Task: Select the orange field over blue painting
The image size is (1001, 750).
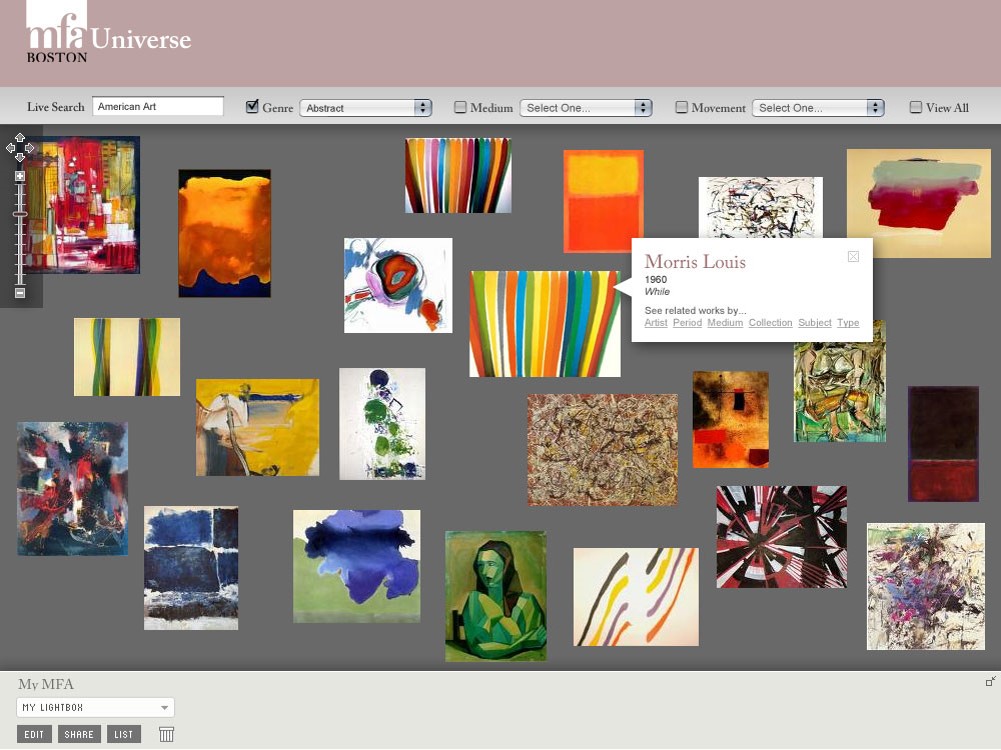Action: click(225, 233)
